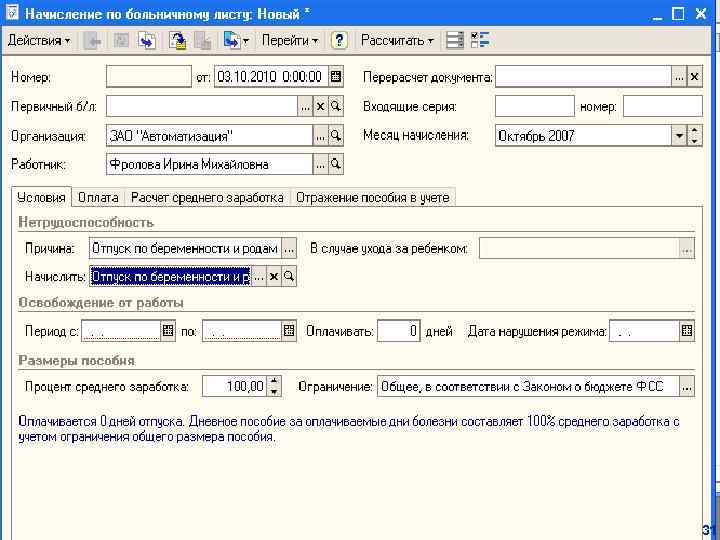
Task: Open calendar for document date field
Action: pyautogui.click(x=336, y=77)
